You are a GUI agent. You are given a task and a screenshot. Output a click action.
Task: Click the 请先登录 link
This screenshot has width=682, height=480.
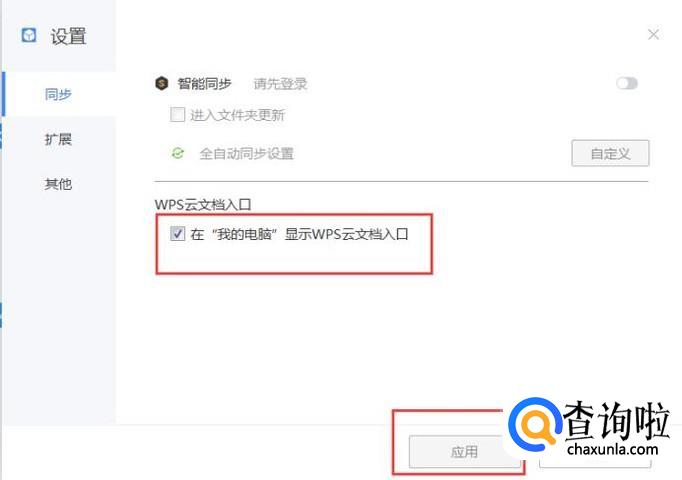pos(280,83)
